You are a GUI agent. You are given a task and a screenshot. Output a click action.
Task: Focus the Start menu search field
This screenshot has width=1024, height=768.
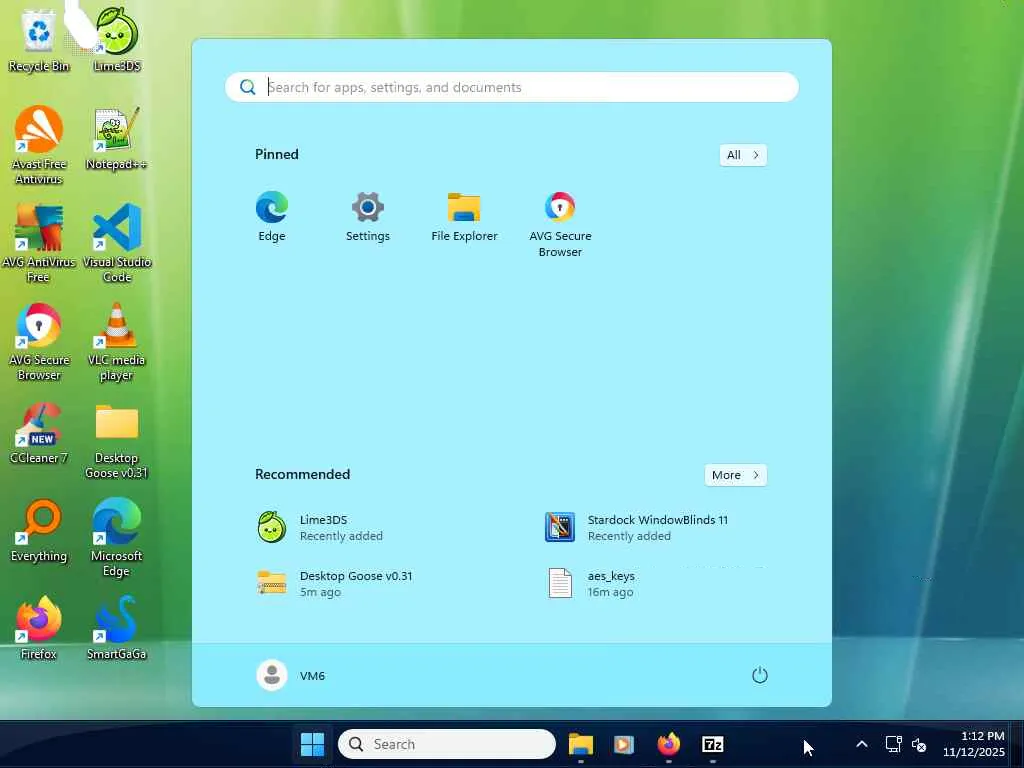(x=512, y=87)
